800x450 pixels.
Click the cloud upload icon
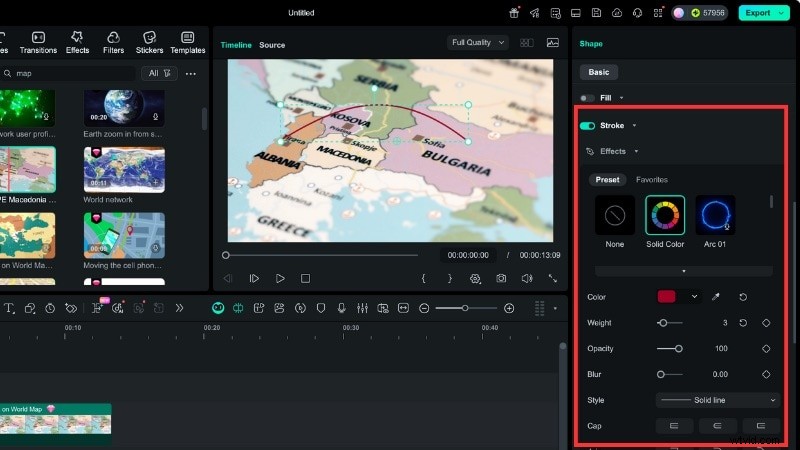(x=617, y=13)
